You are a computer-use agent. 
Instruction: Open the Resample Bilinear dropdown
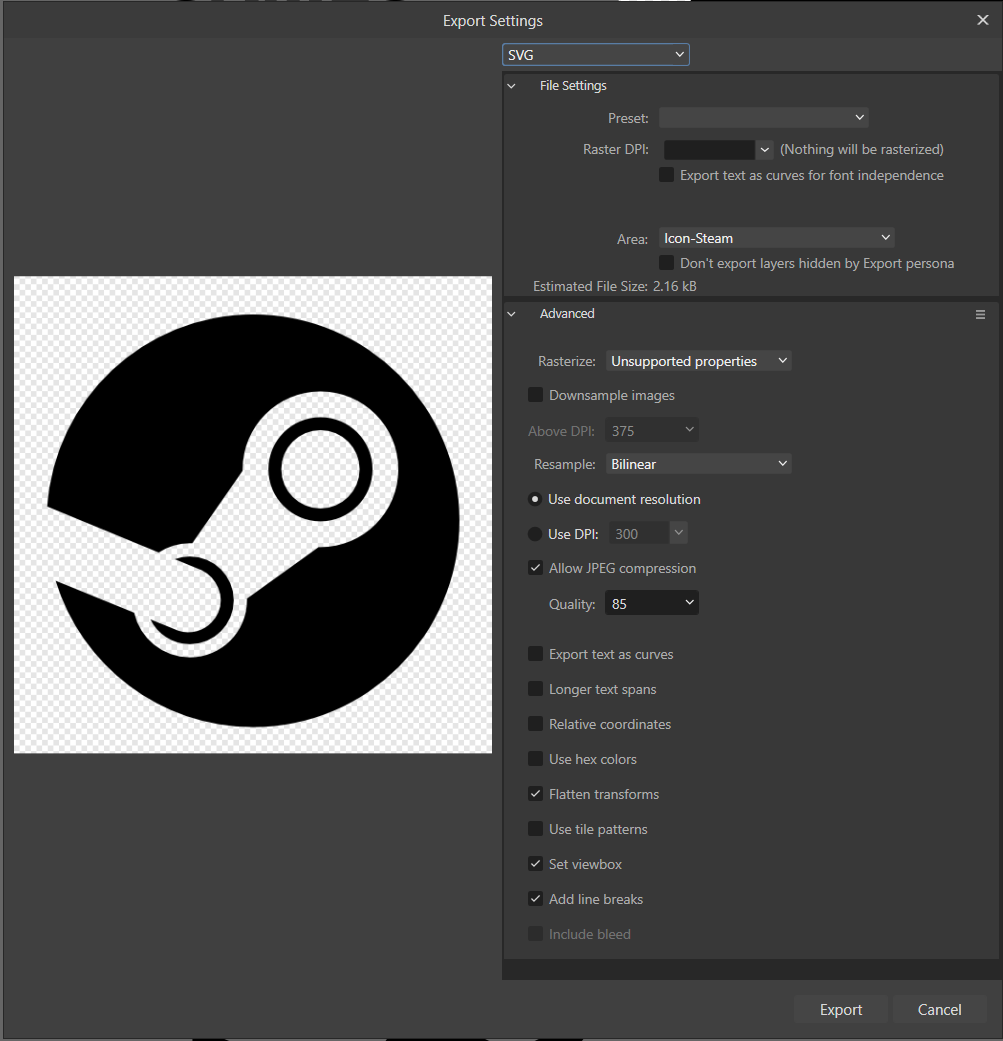pyautogui.click(x=698, y=464)
